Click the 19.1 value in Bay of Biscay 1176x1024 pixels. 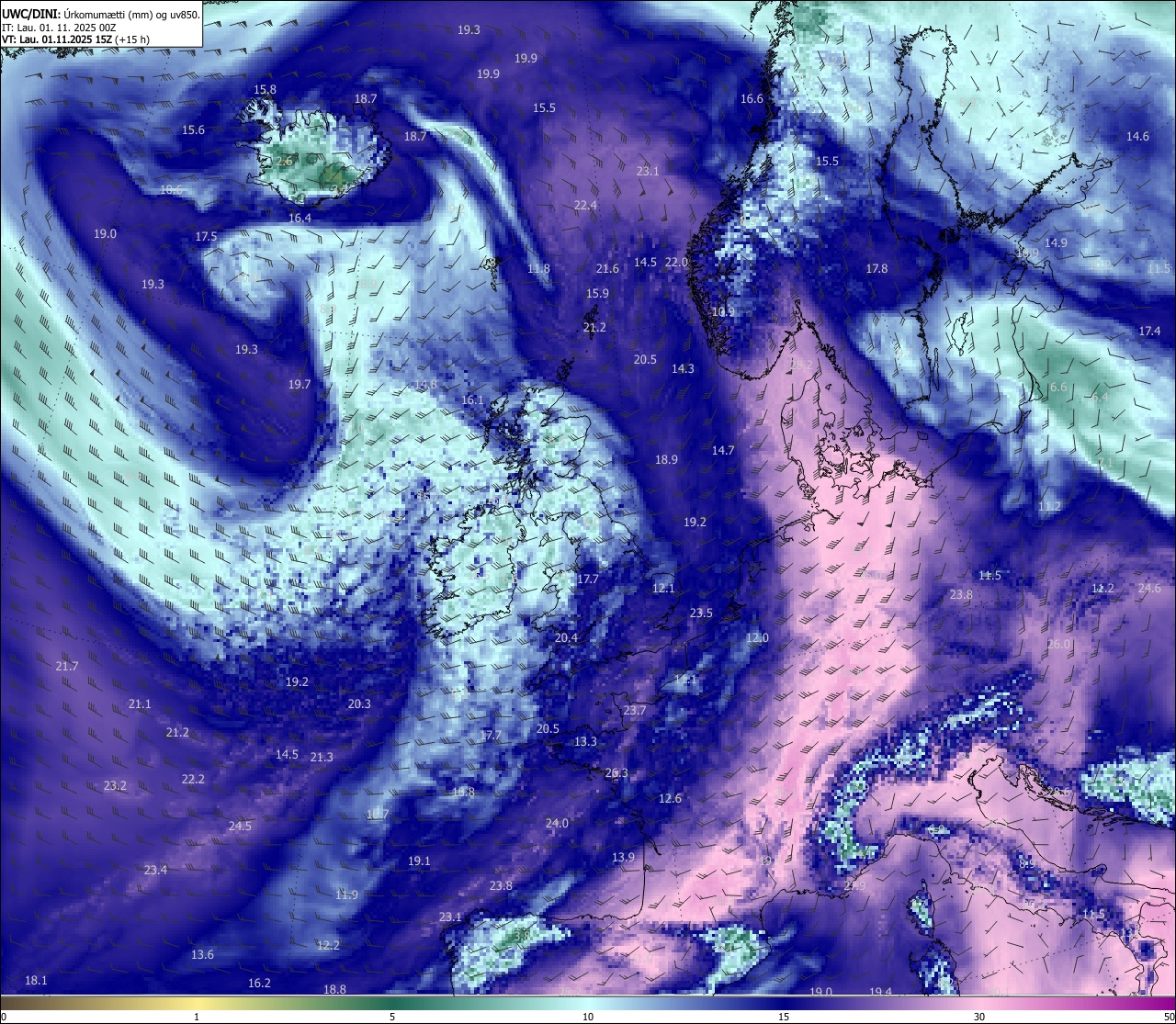tap(419, 861)
